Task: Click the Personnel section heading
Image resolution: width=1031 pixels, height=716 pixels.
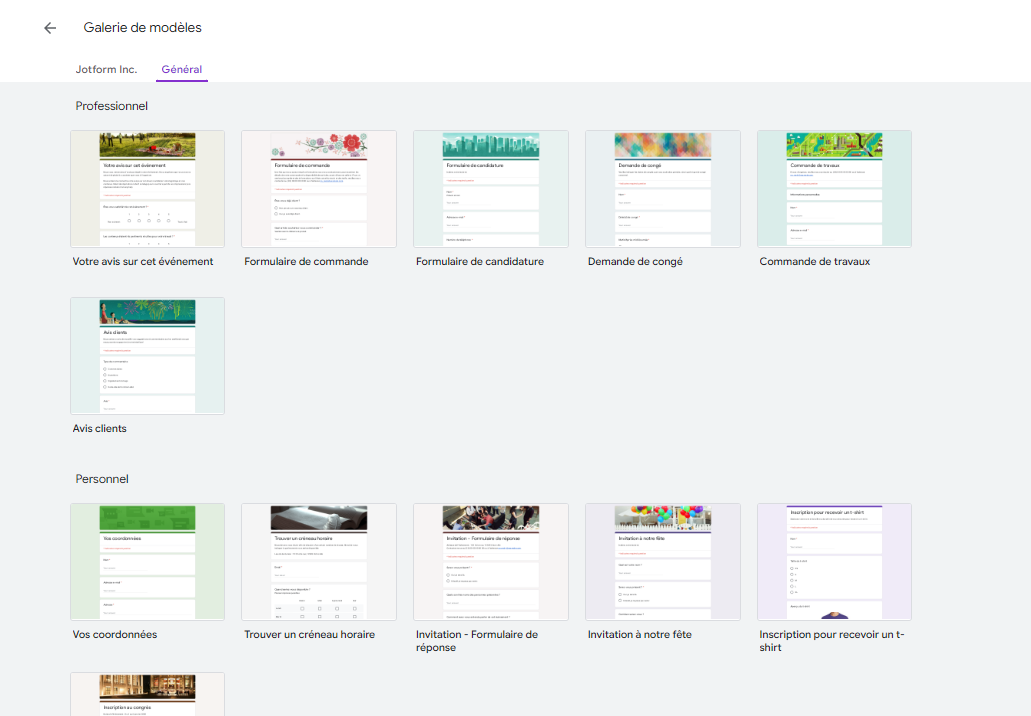Action: pos(102,479)
